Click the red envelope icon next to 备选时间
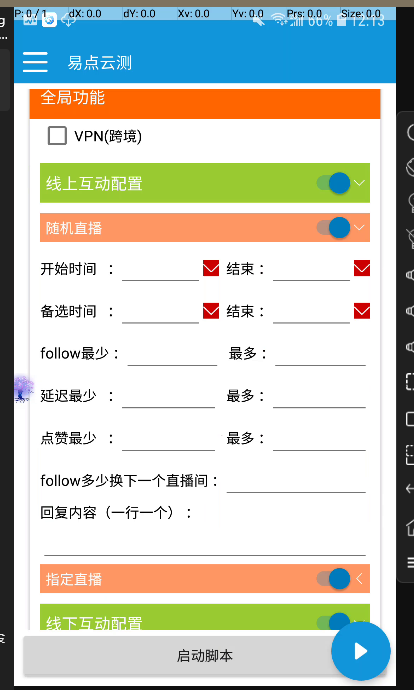 click(211, 311)
